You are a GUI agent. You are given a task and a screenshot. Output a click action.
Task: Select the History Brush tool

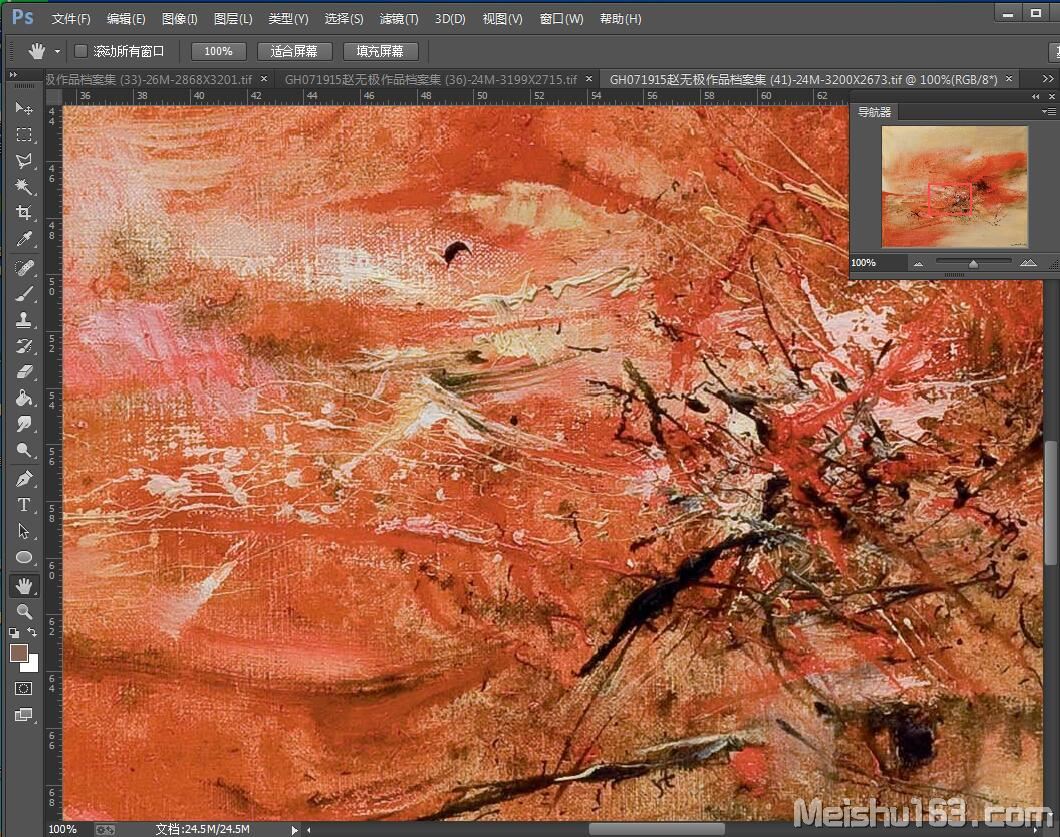tap(24, 346)
